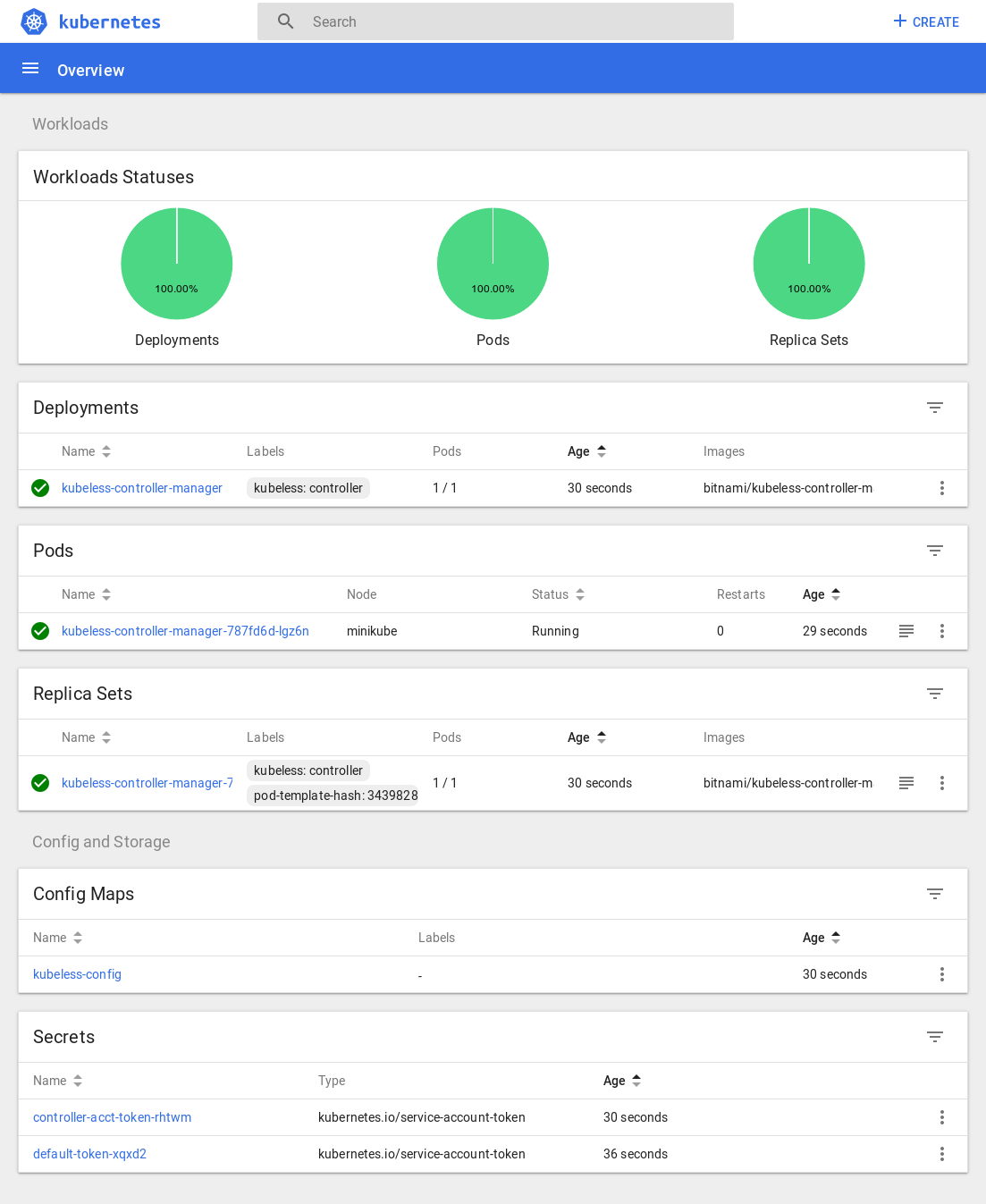Click the Overview page title

click(x=90, y=70)
